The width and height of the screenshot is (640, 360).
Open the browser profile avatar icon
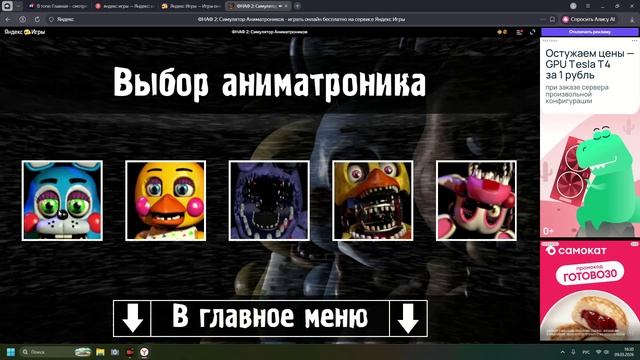click(x=573, y=6)
